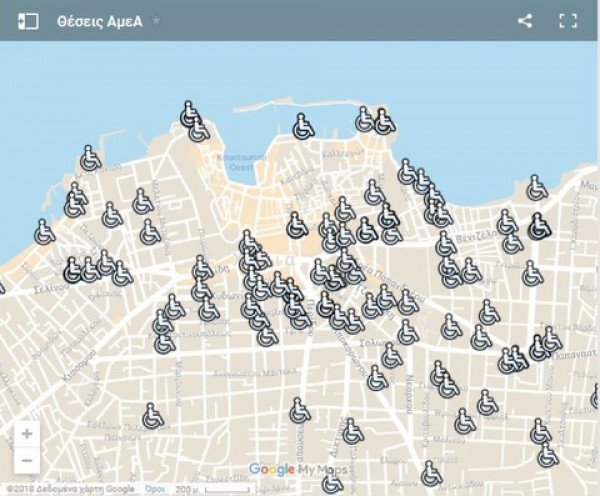Open the map legend side panel
Image resolution: width=600 pixels, height=496 pixels.
(x=28, y=21)
